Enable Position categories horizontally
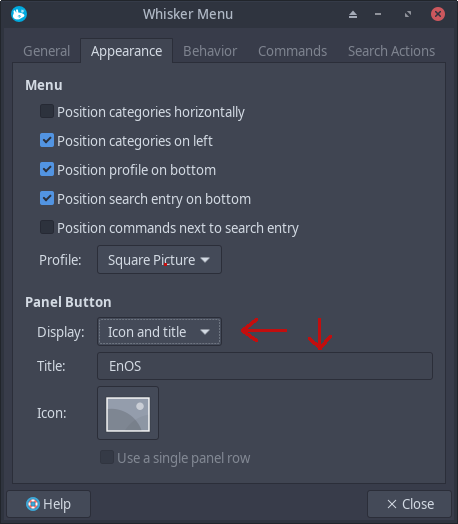Viewport: 458px width, 524px height. point(47,111)
